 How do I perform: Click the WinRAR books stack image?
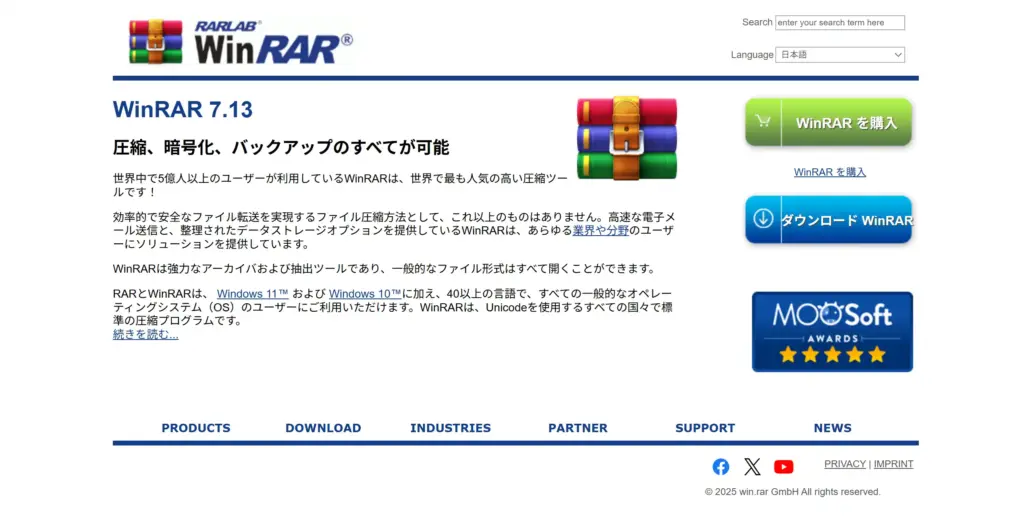626,138
